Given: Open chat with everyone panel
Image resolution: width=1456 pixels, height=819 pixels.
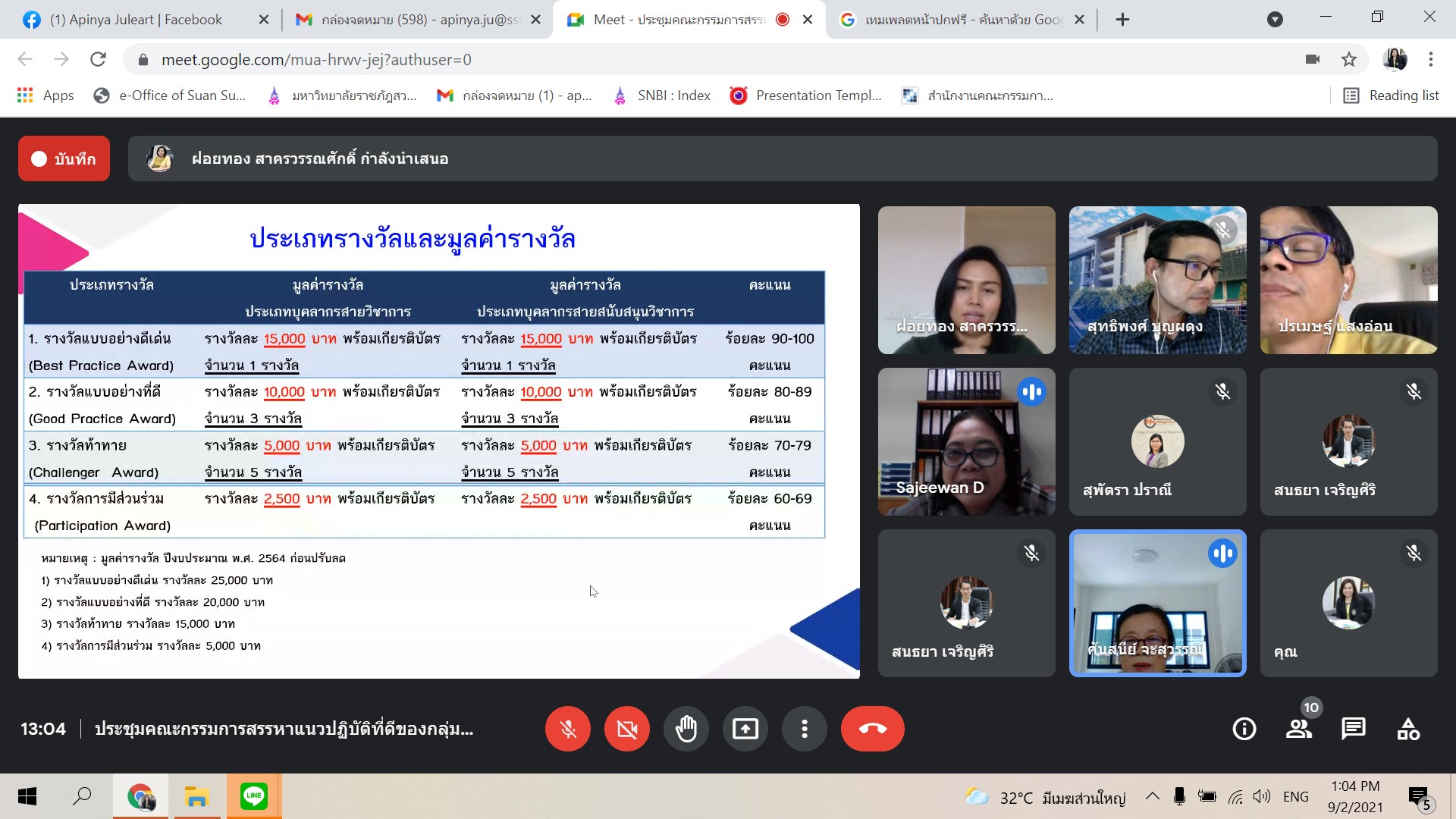Looking at the screenshot, I should click(1353, 729).
